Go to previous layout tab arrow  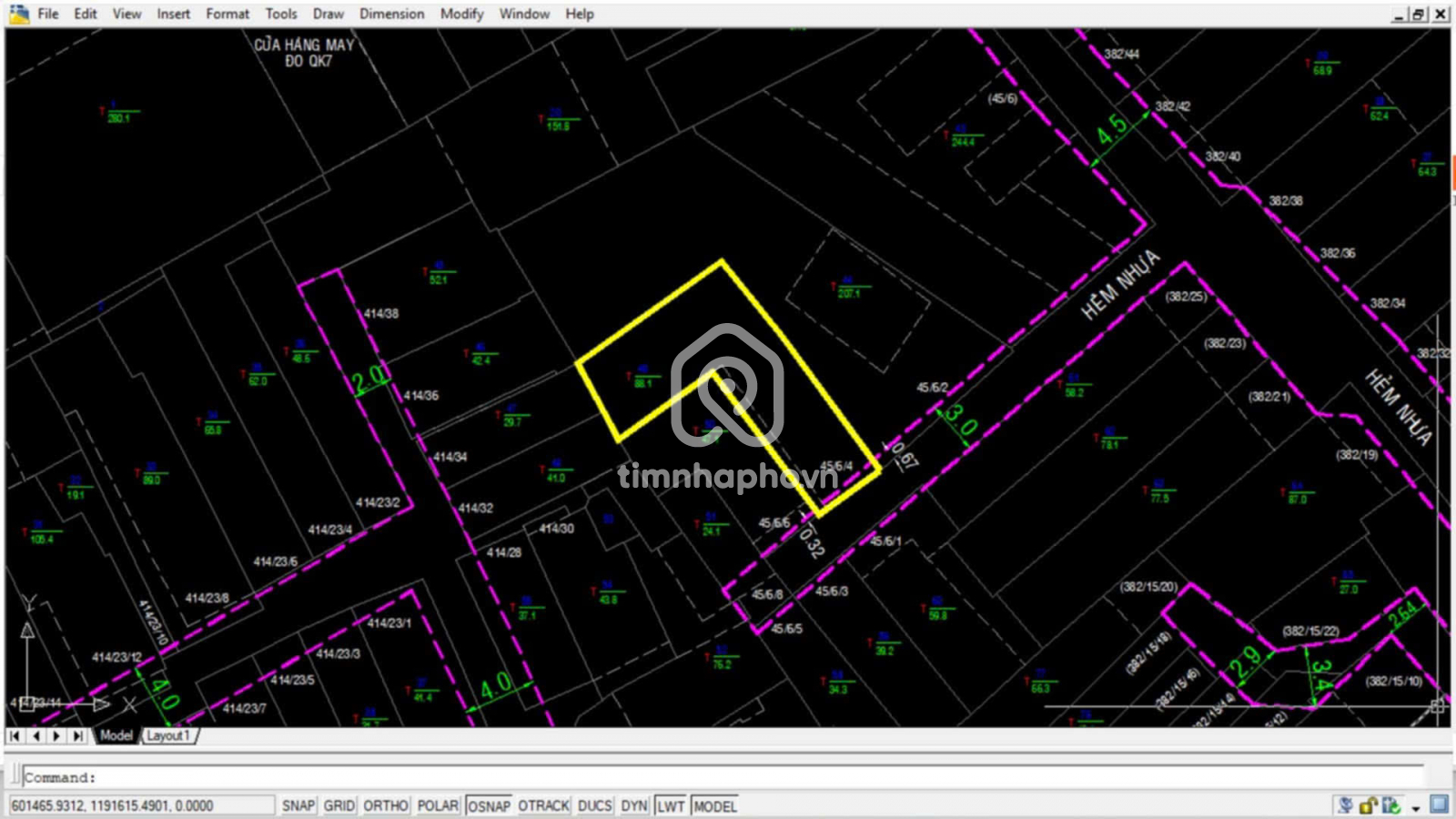click(x=36, y=735)
